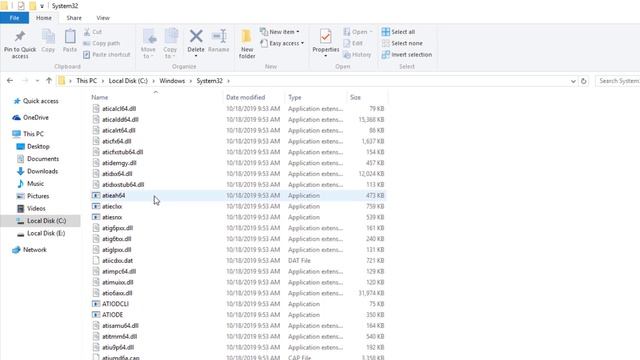Image resolution: width=640 pixels, height=360 pixels.
Task: Click the Delete X icon
Action: tap(196, 36)
